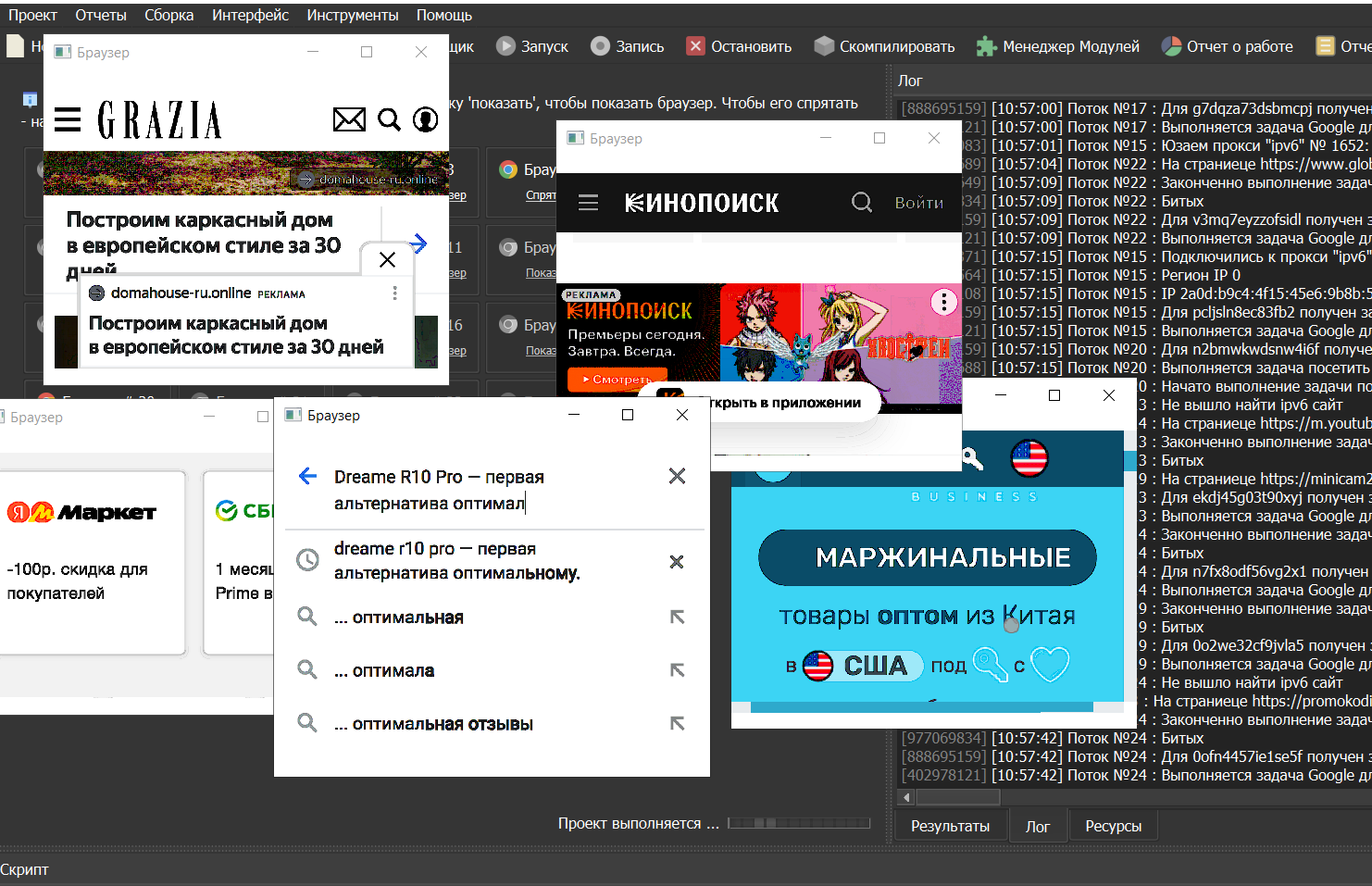The height and width of the screenshot is (886, 1372).
Task: Switch to the Результаты tab
Action: 950,826
